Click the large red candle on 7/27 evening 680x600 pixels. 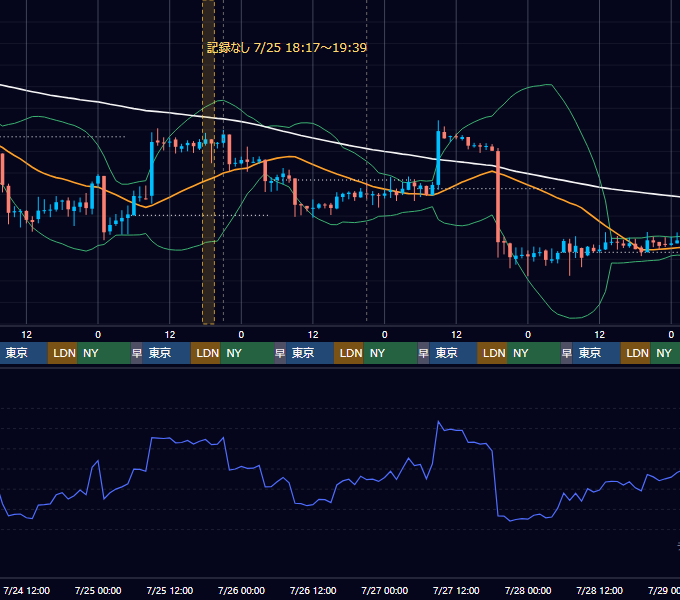click(498, 197)
